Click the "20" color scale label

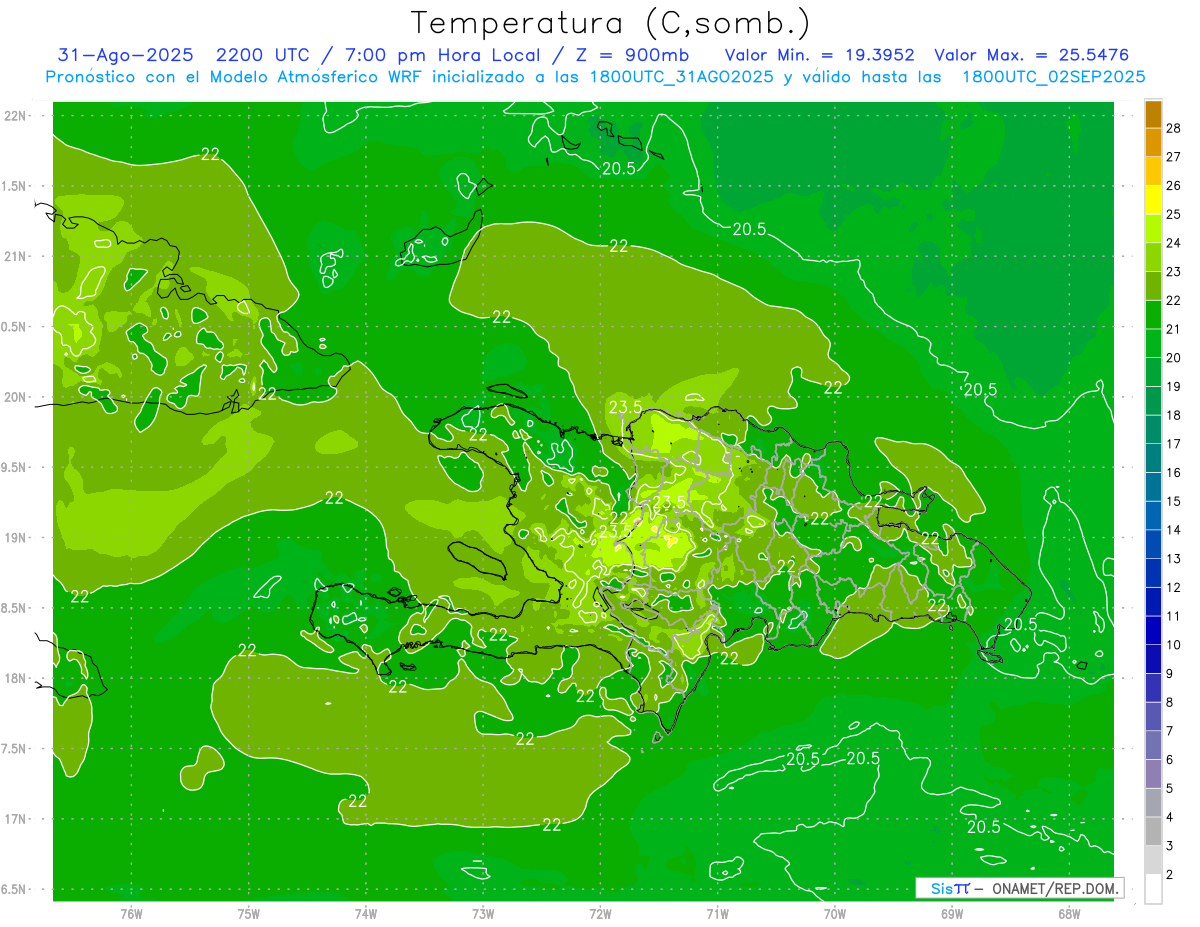tap(1175, 358)
